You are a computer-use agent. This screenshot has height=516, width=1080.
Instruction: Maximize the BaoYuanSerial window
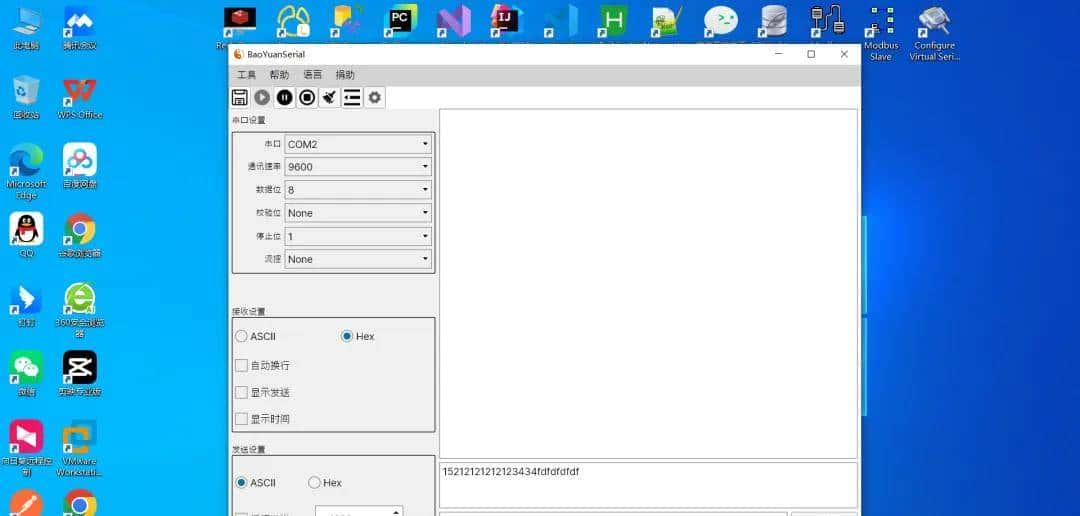(811, 54)
